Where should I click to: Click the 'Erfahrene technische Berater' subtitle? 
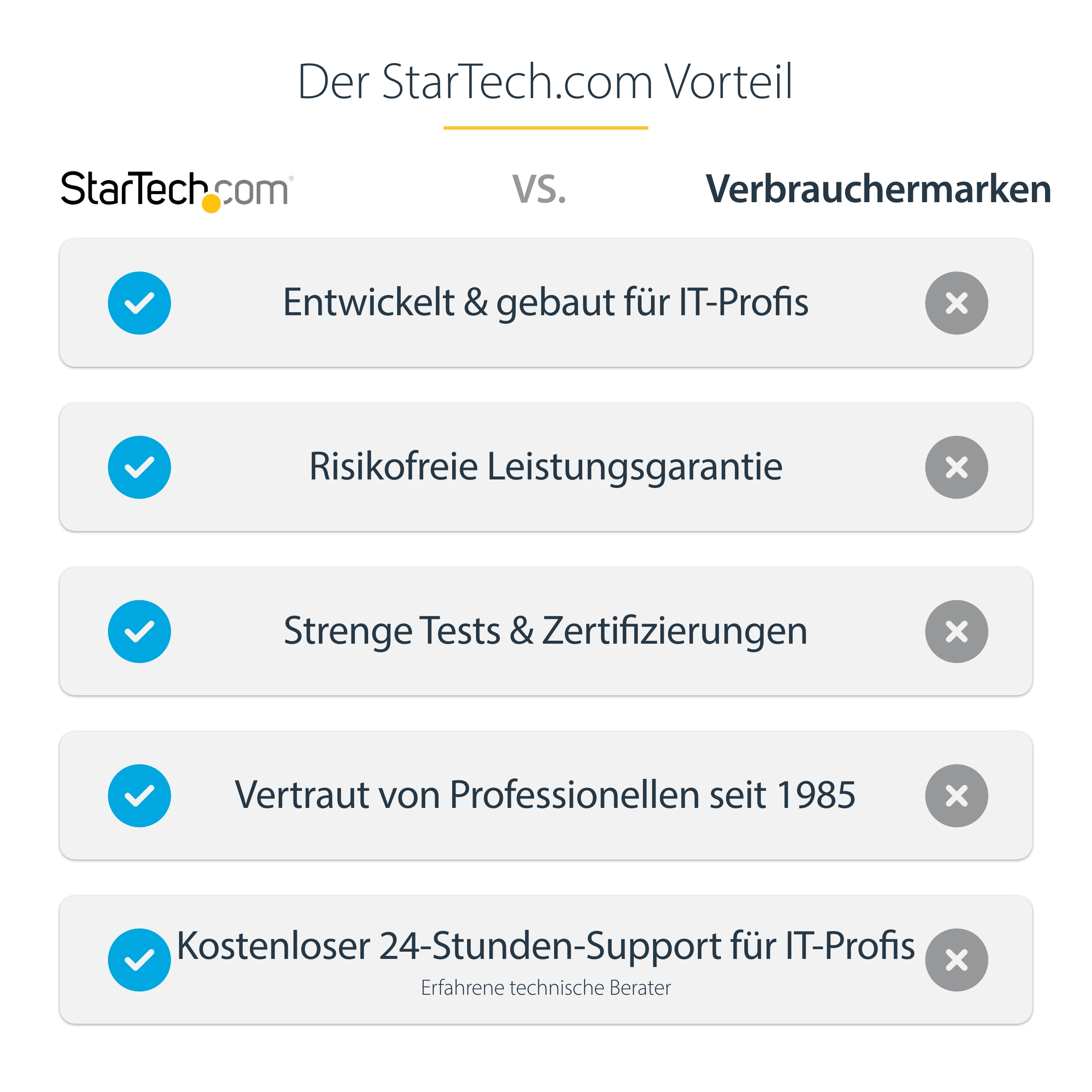point(546,988)
